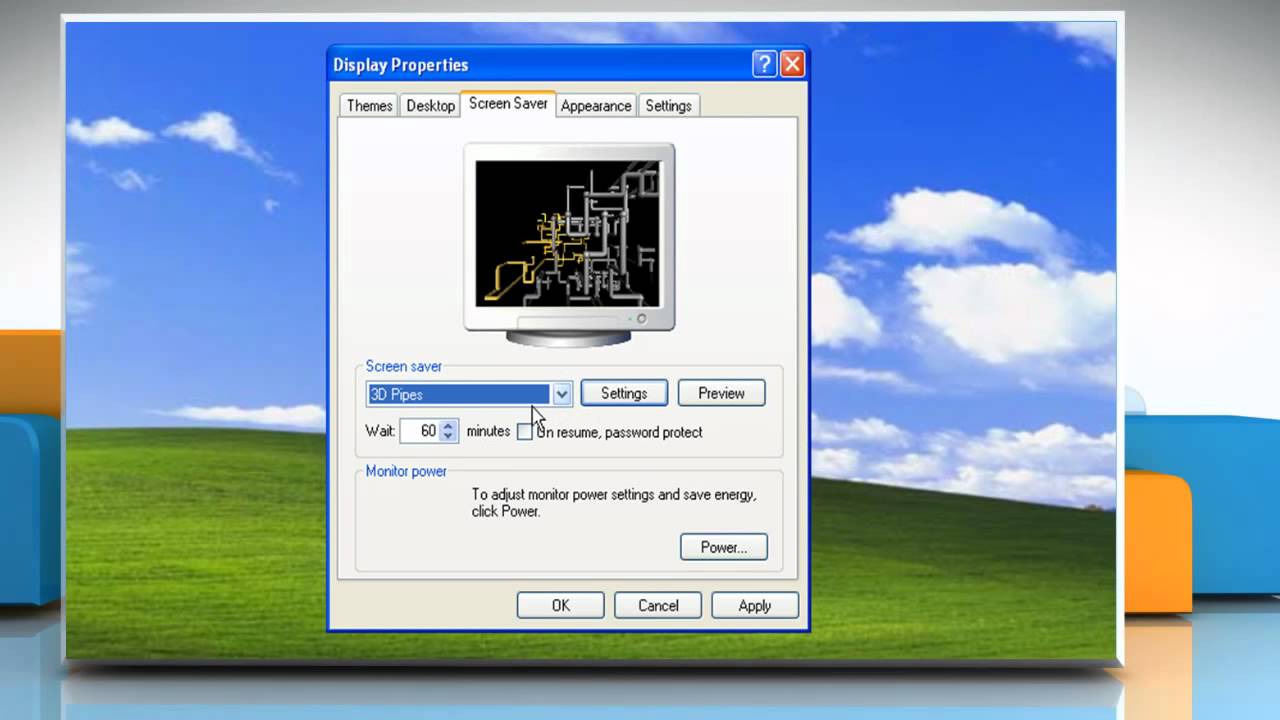Screen dimensions: 1280x720
Task: Open monitor Power settings button
Action: (724, 547)
